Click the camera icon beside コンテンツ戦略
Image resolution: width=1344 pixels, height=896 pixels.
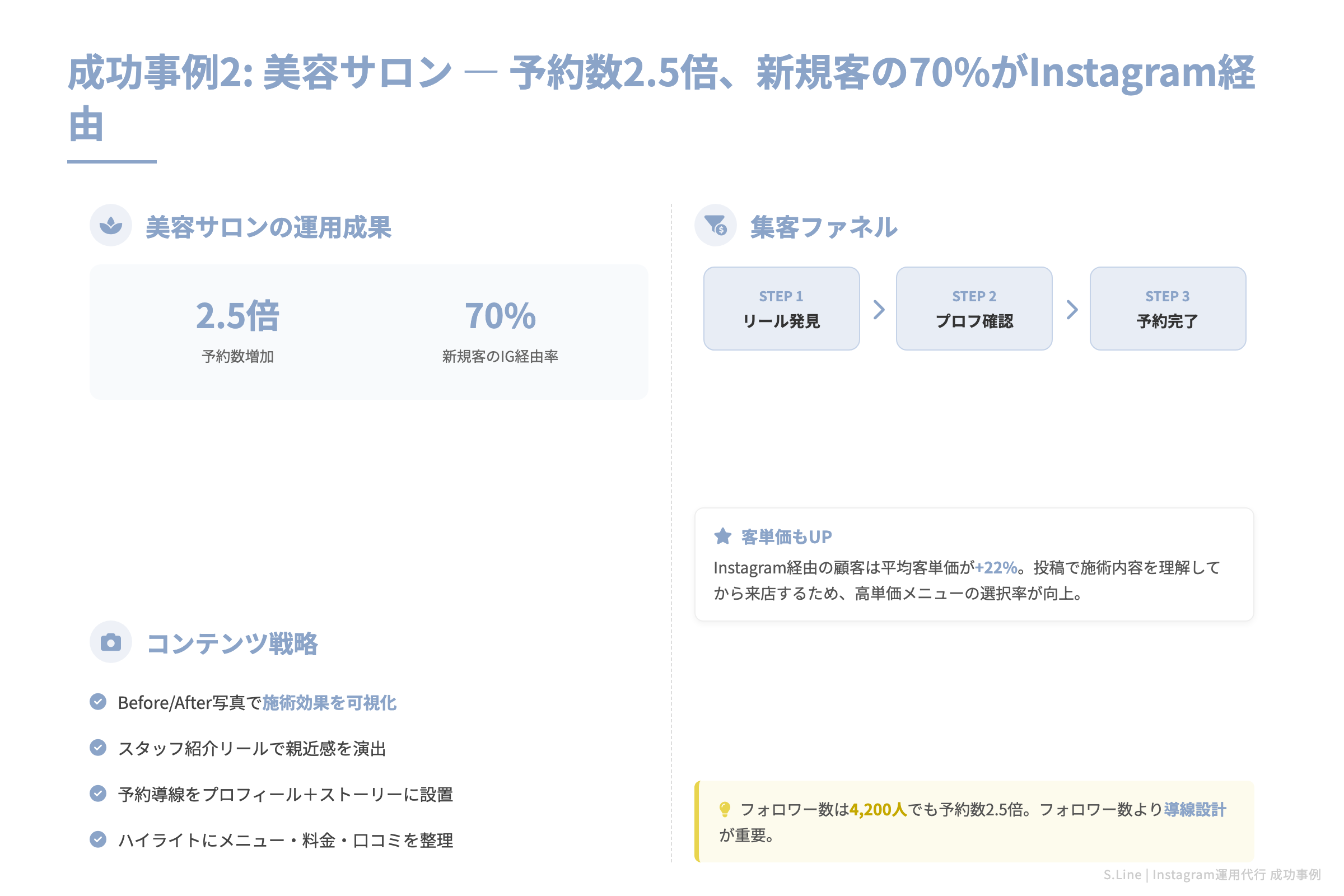click(x=111, y=642)
